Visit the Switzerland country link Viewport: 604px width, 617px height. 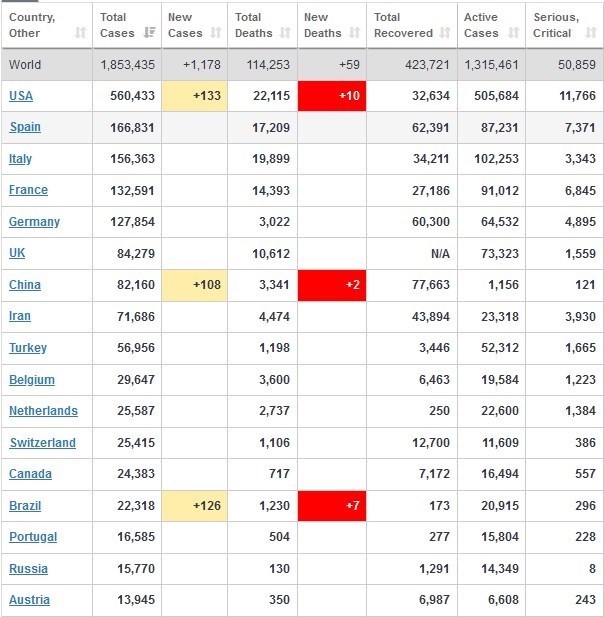click(x=42, y=443)
